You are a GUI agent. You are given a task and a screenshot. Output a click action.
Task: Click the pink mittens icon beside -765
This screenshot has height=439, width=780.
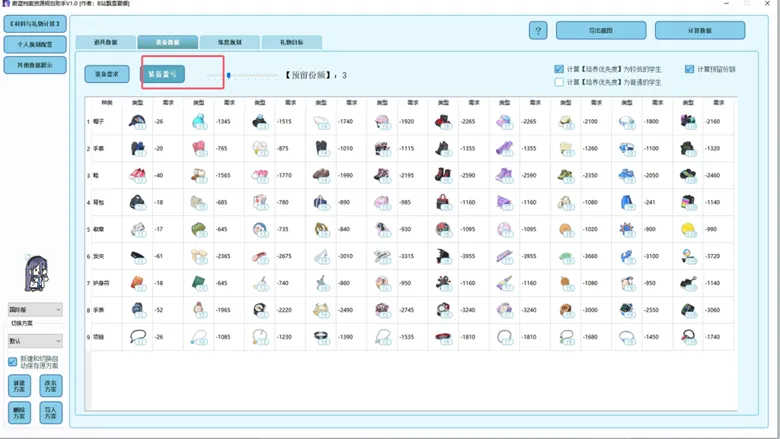point(198,148)
